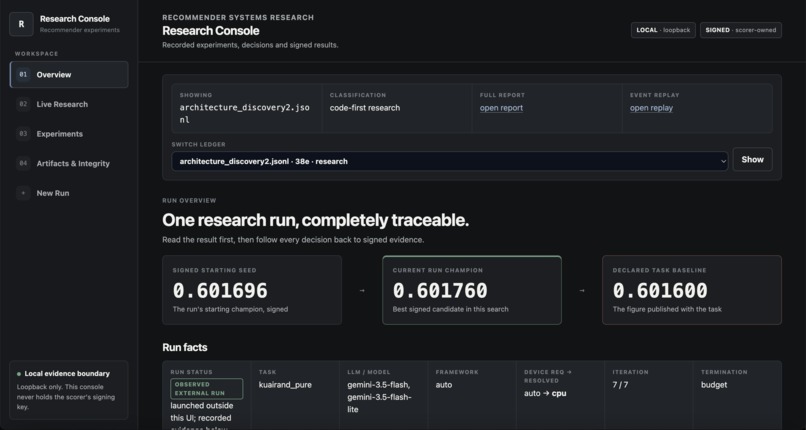Follow the open replay link
The image size is (806, 430).
point(651,108)
